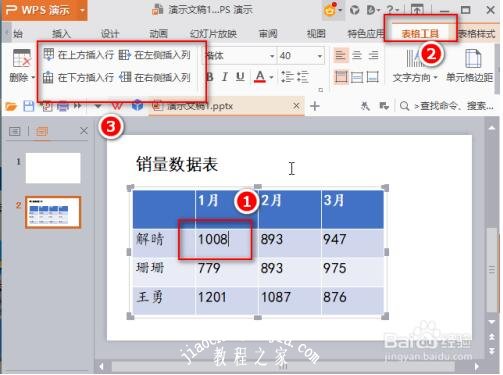The image size is (503, 375).
Task: Switch to the 动画 ribbon tab
Action: point(159,34)
